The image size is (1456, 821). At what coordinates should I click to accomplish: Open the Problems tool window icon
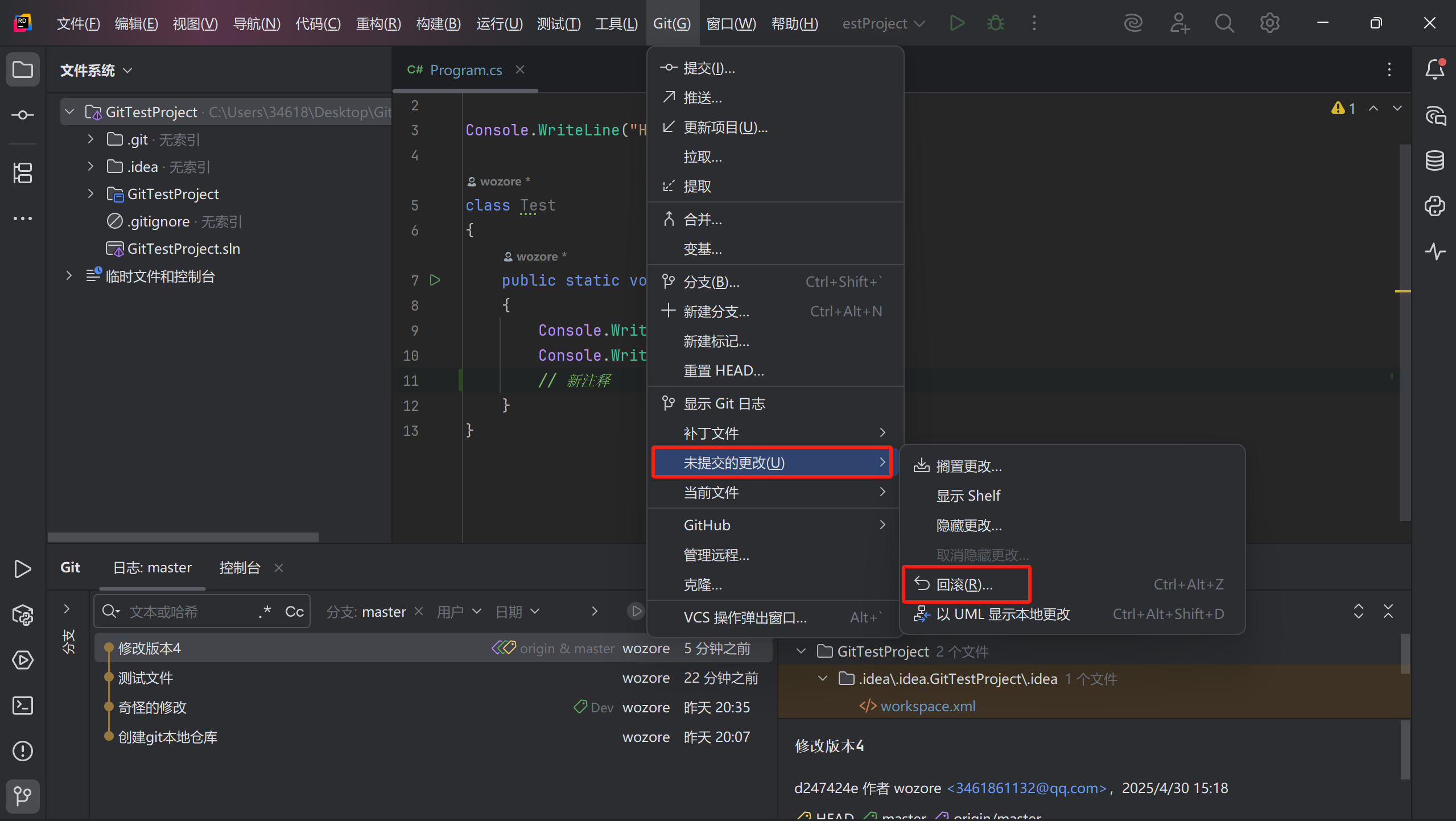23,751
